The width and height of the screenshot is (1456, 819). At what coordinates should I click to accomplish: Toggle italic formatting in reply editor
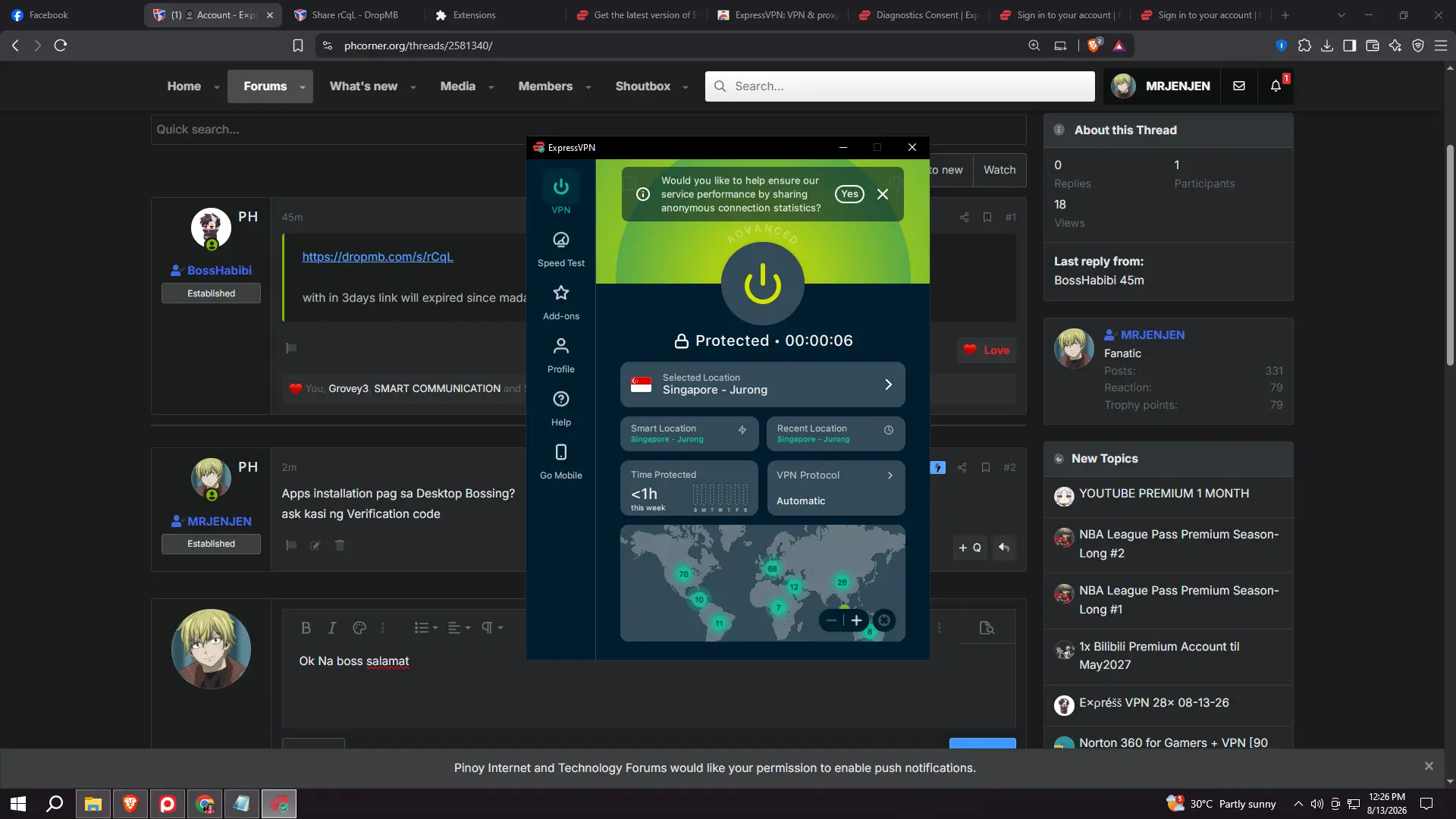coord(331,628)
